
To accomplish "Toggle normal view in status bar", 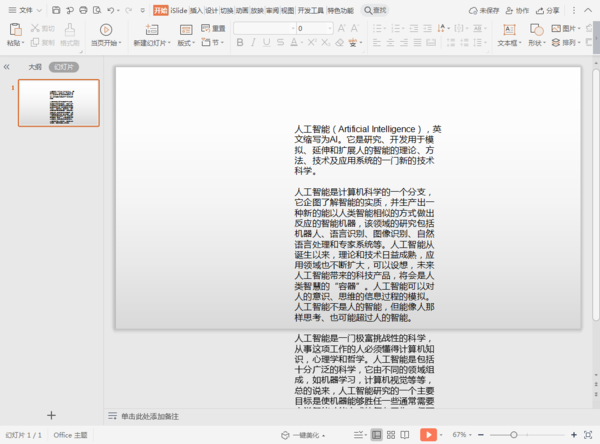I will pyautogui.click(x=377, y=435).
